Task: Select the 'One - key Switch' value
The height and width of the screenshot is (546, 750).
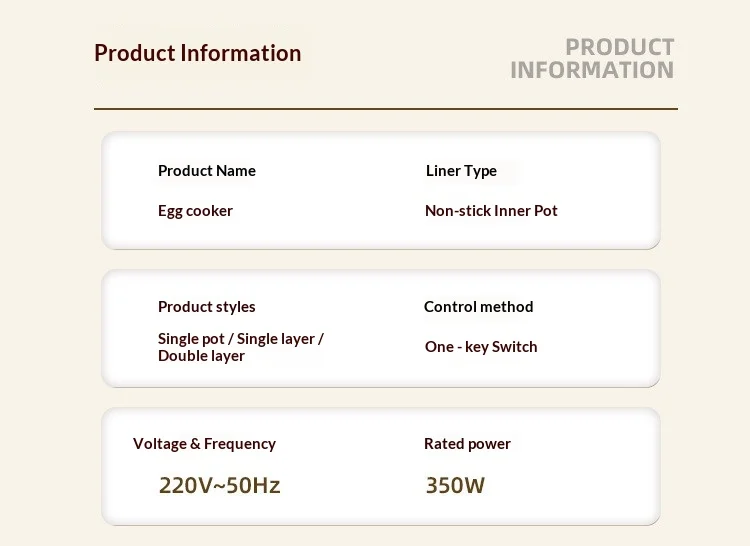Action: (481, 347)
